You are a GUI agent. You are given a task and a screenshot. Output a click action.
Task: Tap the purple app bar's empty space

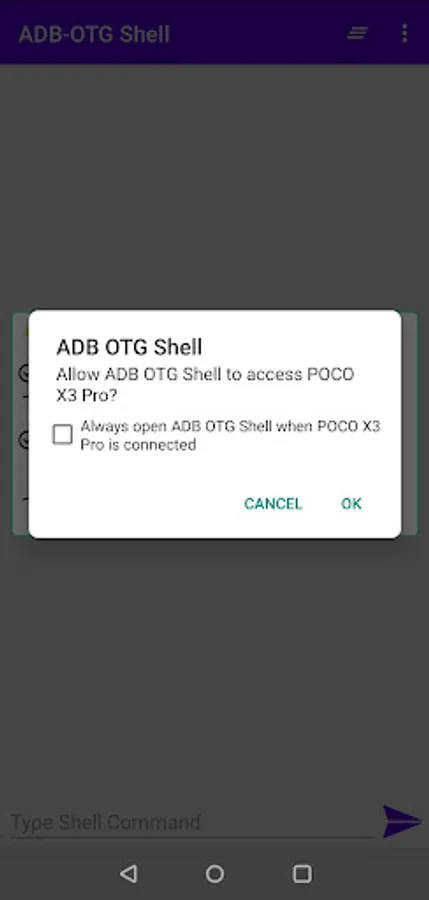tap(258, 33)
